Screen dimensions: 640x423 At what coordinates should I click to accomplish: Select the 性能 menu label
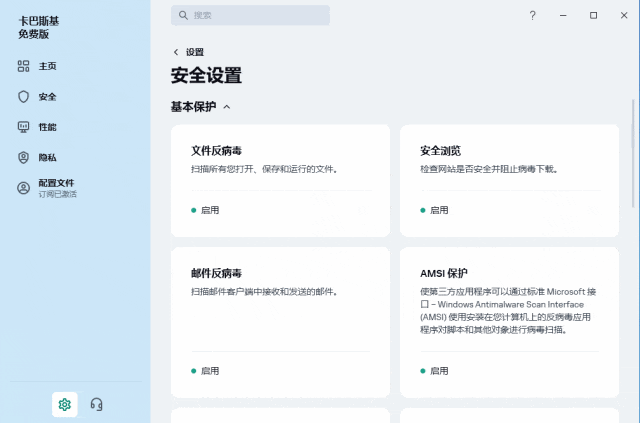tap(47, 127)
